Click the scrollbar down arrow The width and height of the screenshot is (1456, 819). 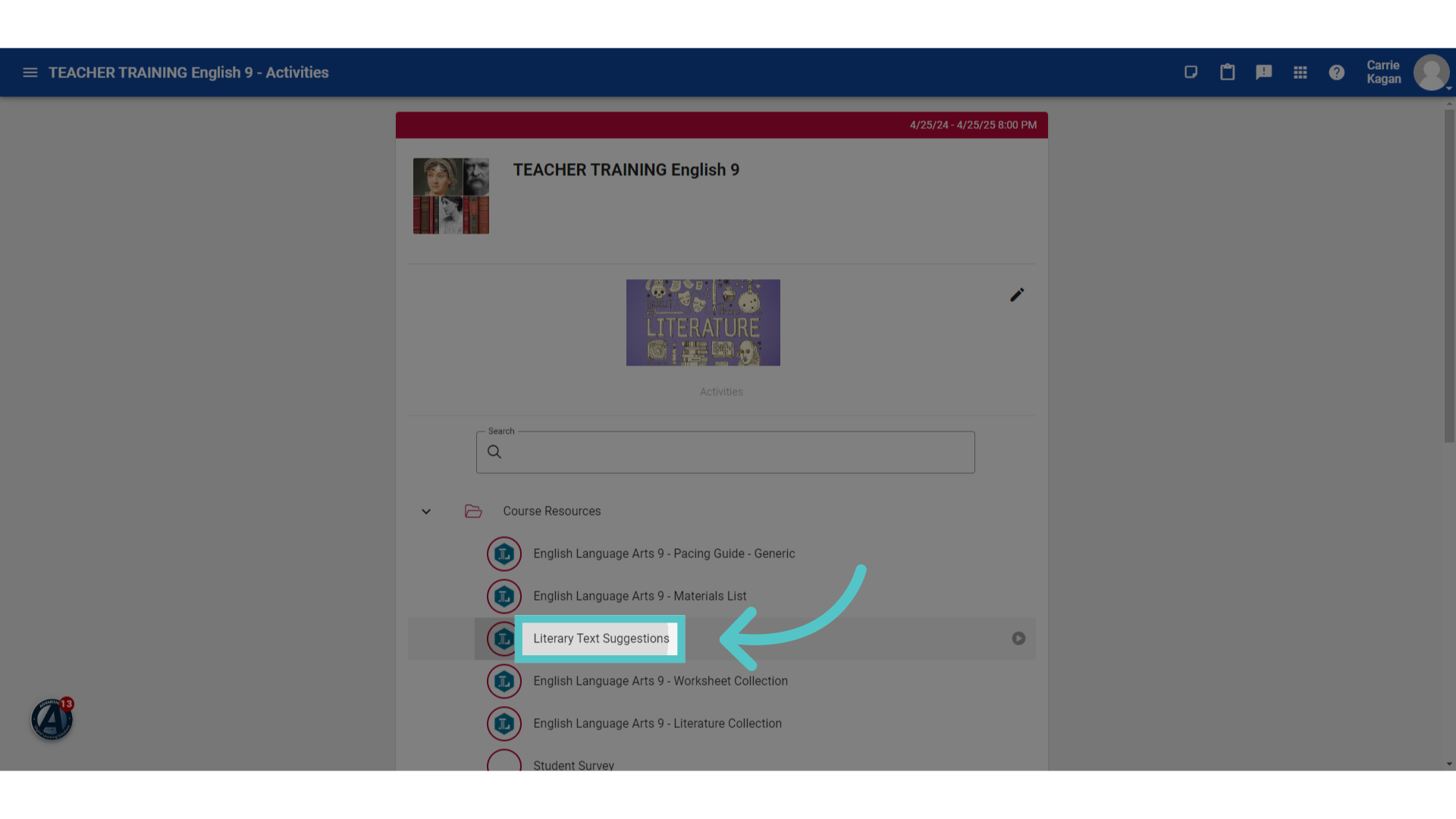[x=1449, y=764]
